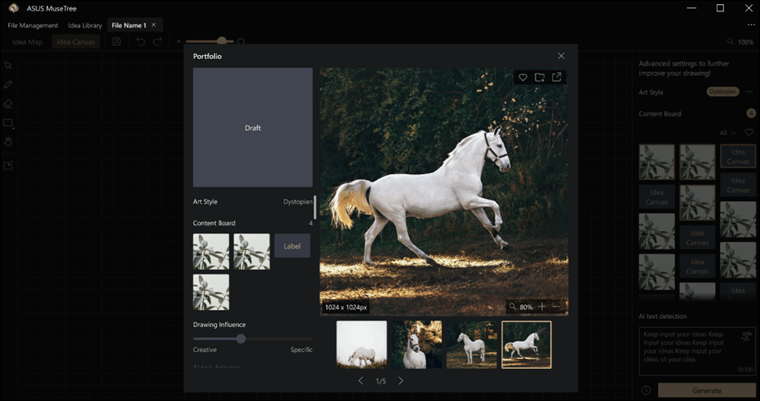The image size is (760, 401).
Task: Click the Generate button
Action: coord(707,390)
